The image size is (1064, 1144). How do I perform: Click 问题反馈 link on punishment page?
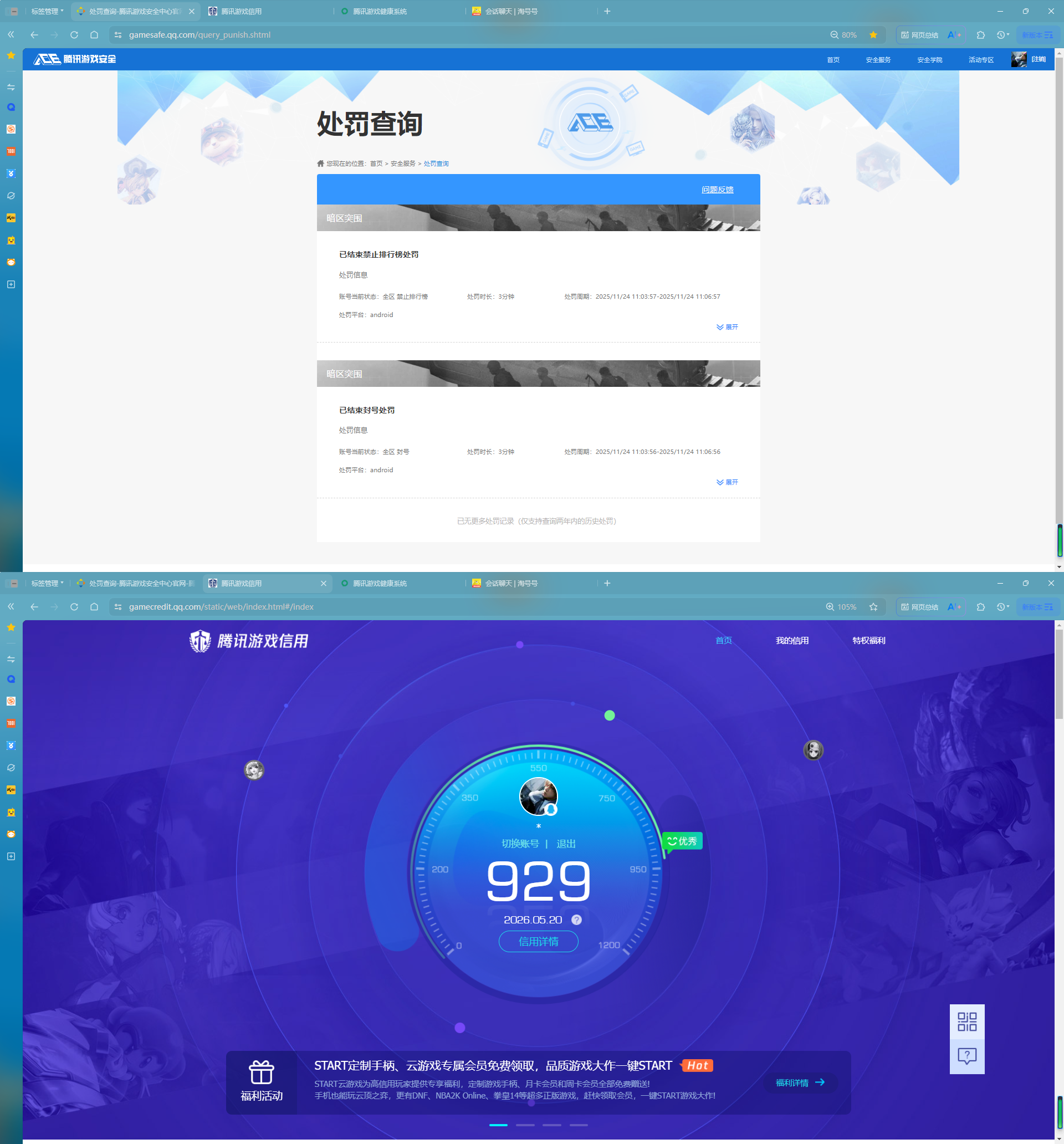(718, 190)
